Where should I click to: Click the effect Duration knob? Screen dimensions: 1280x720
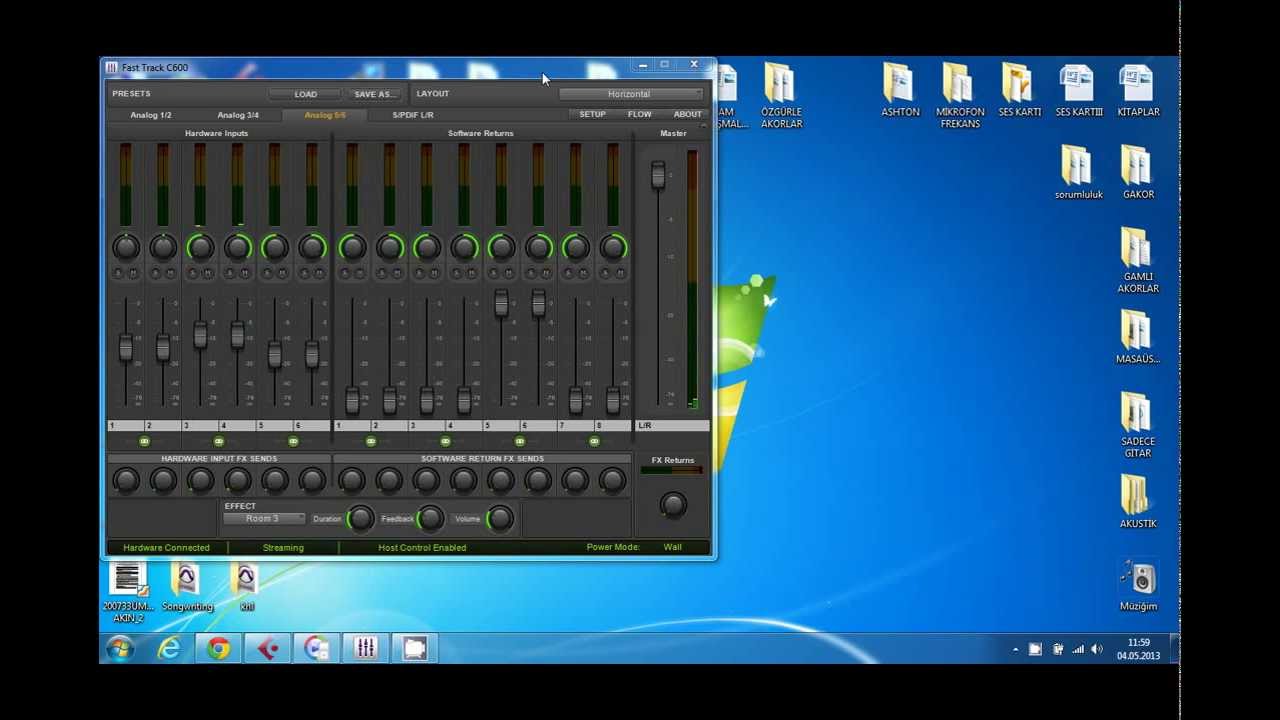click(x=360, y=518)
